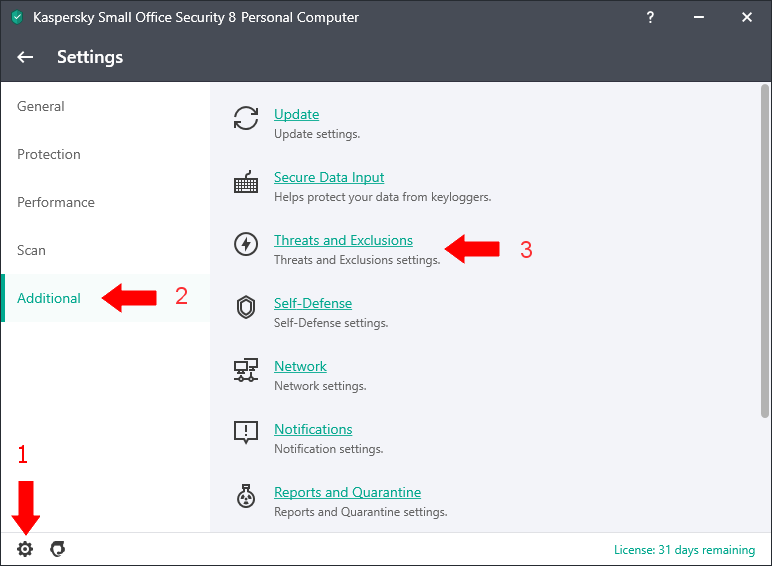Click the Notifications speech bubble icon

click(x=246, y=433)
